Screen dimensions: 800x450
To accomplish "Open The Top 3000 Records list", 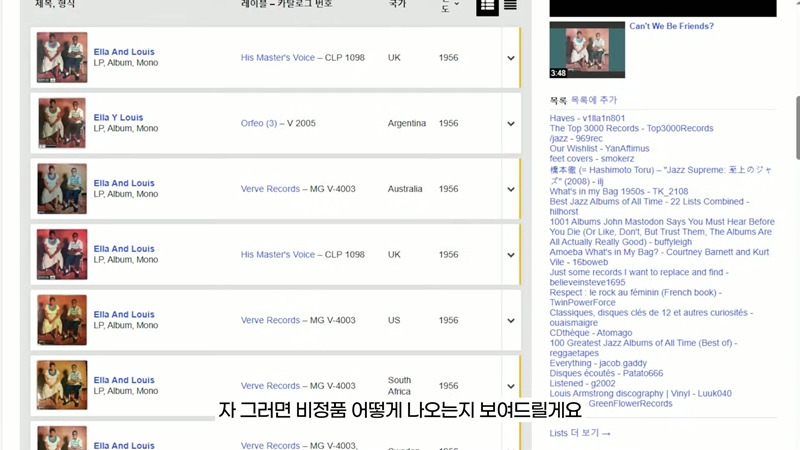I will coord(631,129).
